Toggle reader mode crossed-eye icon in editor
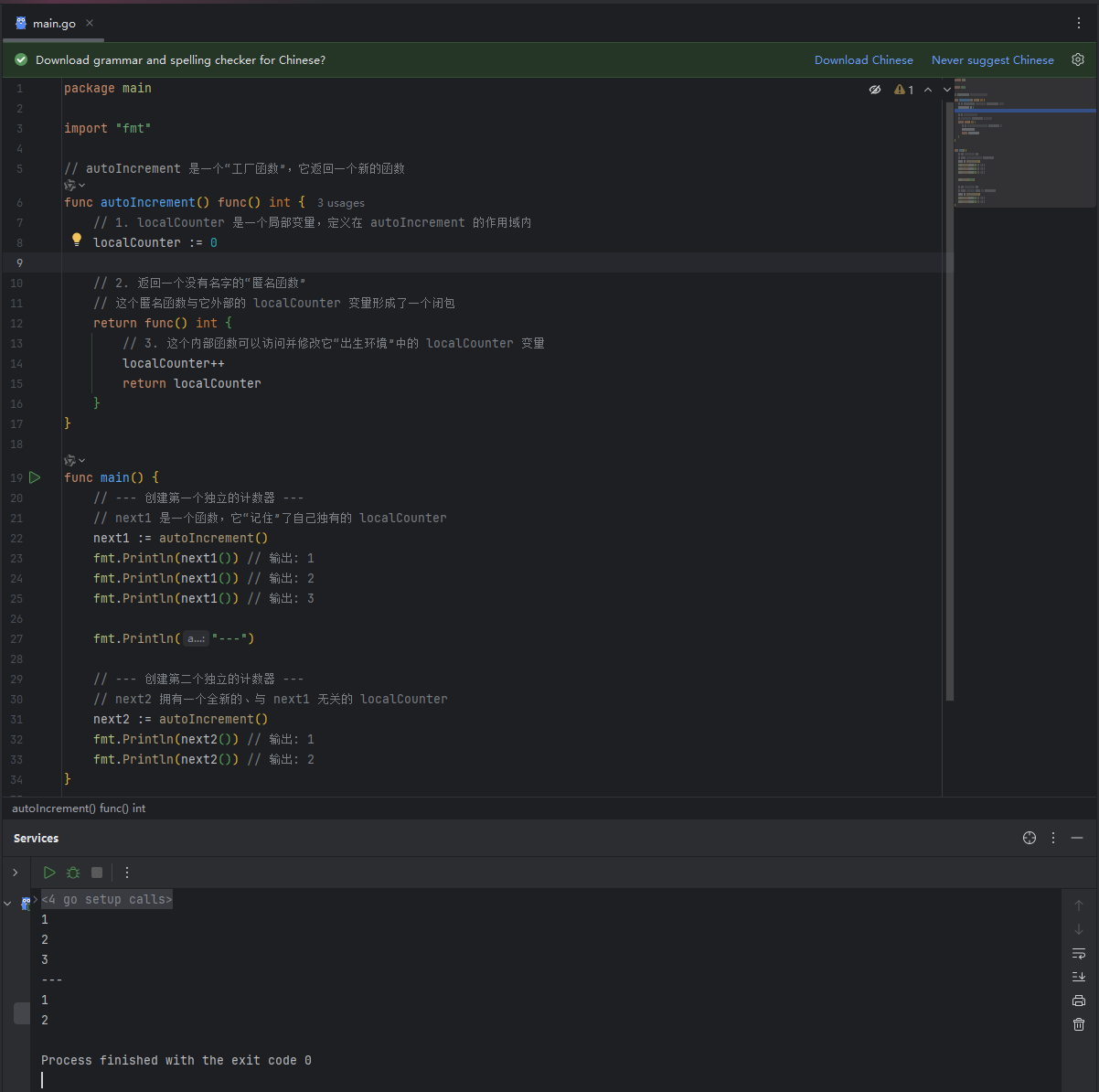Image resolution: width=1099 pixels, height=1092 pixels. (875, 90)
